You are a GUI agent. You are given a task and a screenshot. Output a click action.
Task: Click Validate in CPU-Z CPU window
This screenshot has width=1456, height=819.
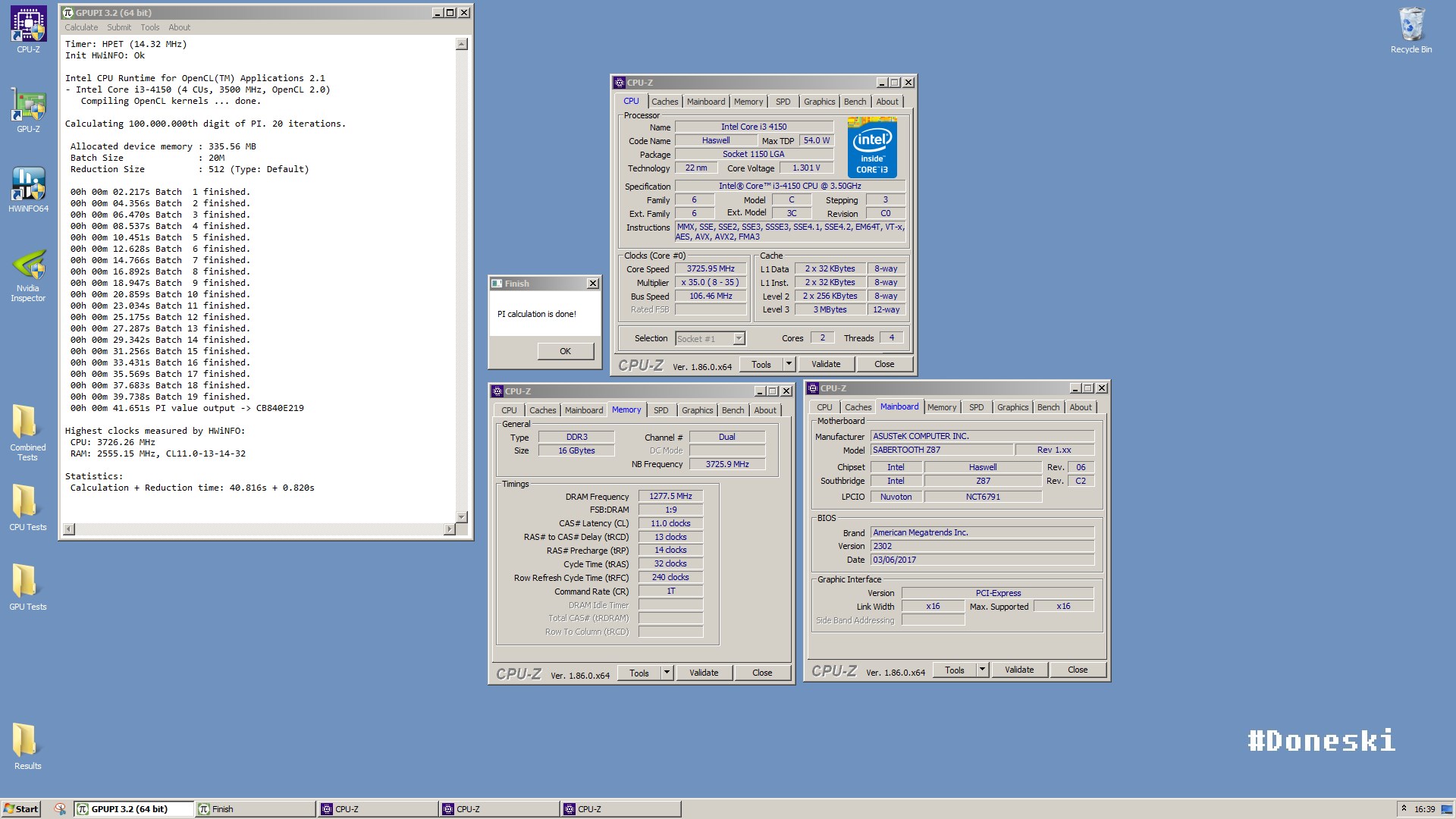pyautogui.click(x=826, y=364)
